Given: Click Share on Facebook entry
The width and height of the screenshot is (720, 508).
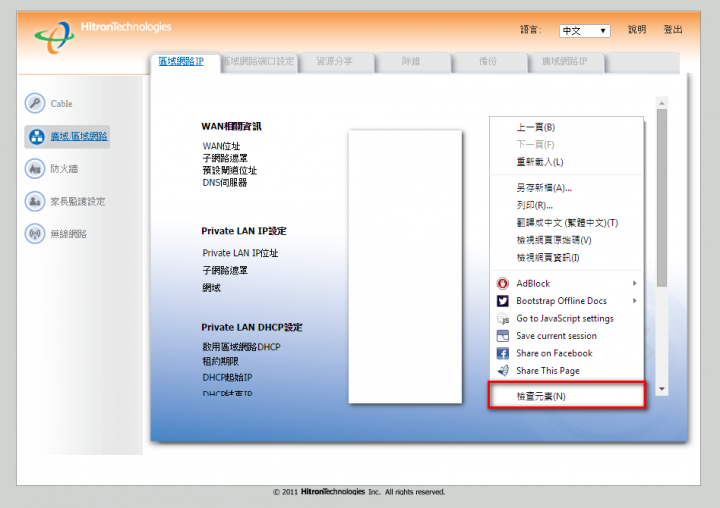Looking at the screenshot, I should [566, 353].
